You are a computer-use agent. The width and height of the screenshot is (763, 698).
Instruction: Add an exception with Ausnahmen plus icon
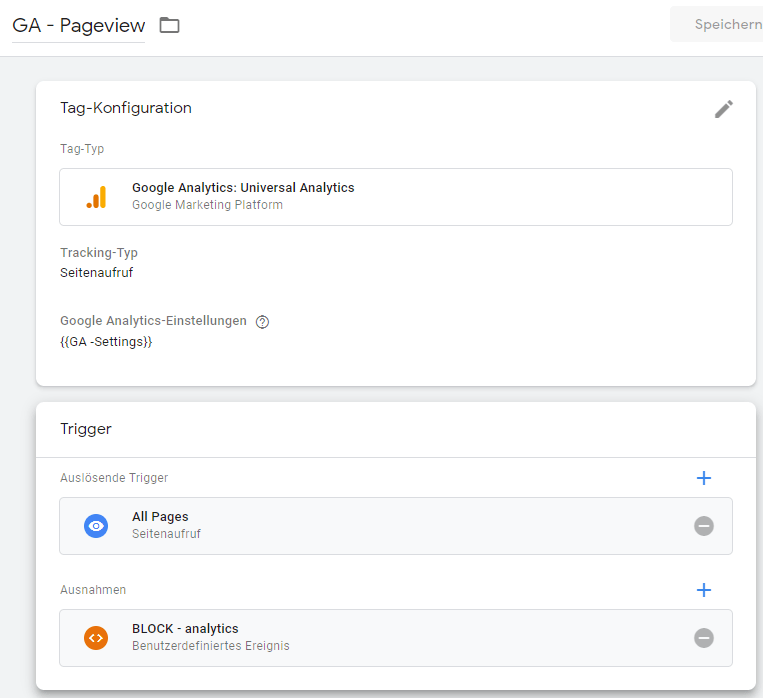coord(704,590)
